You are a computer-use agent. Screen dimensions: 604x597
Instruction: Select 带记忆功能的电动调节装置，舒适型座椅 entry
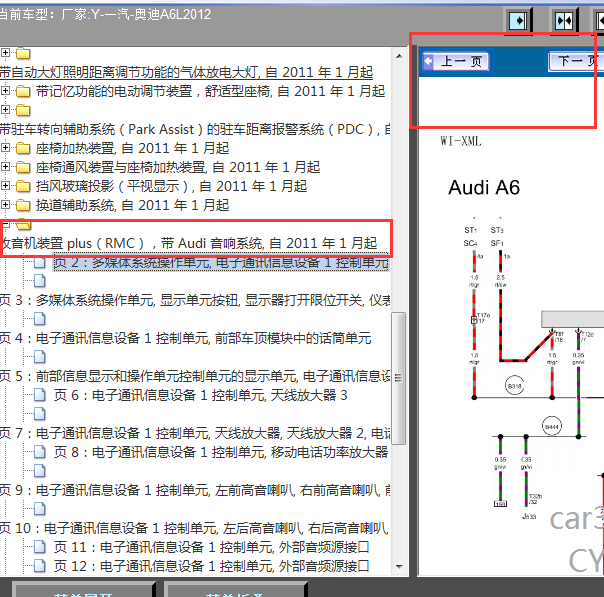point(210,91)
